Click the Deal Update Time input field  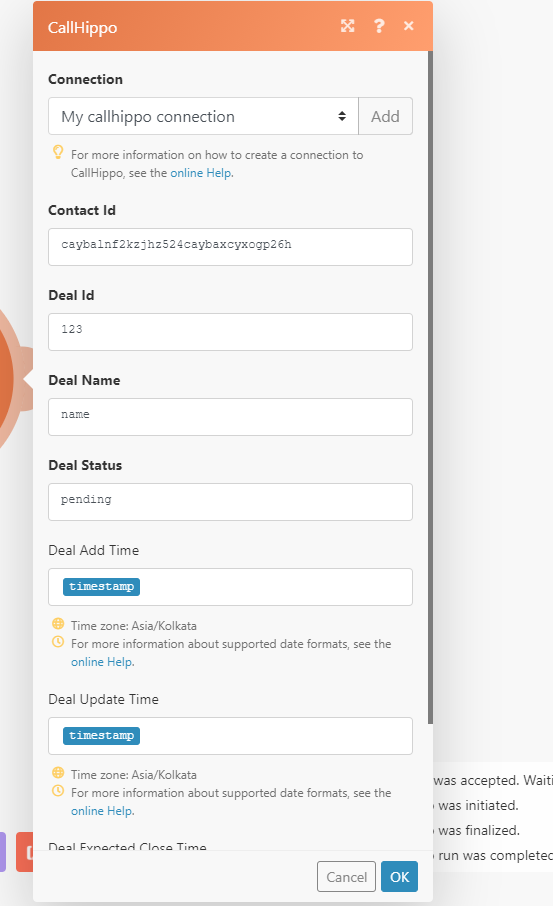click(x=230, y=736)
